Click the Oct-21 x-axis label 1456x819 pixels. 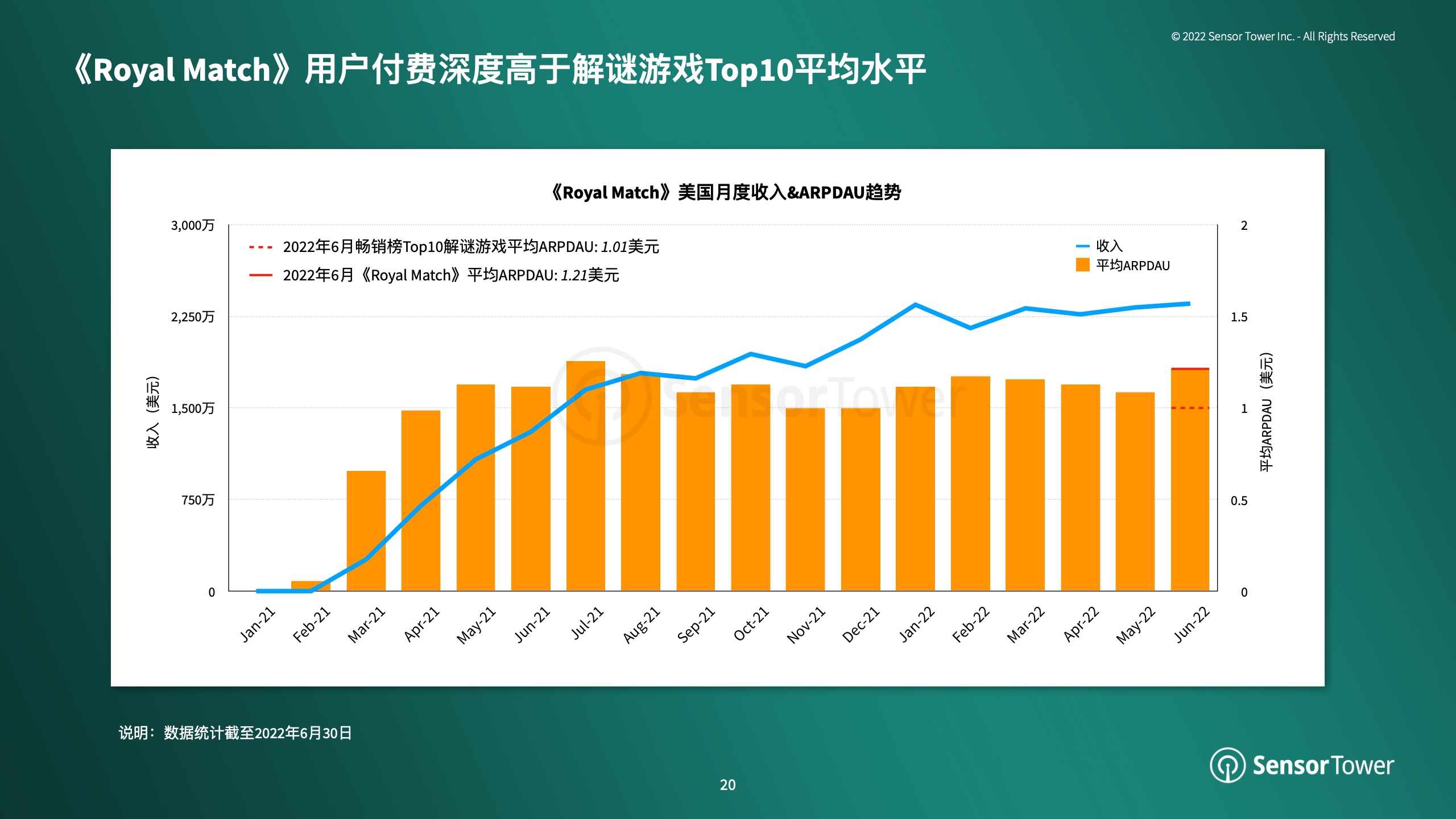[x=751, y=624]
